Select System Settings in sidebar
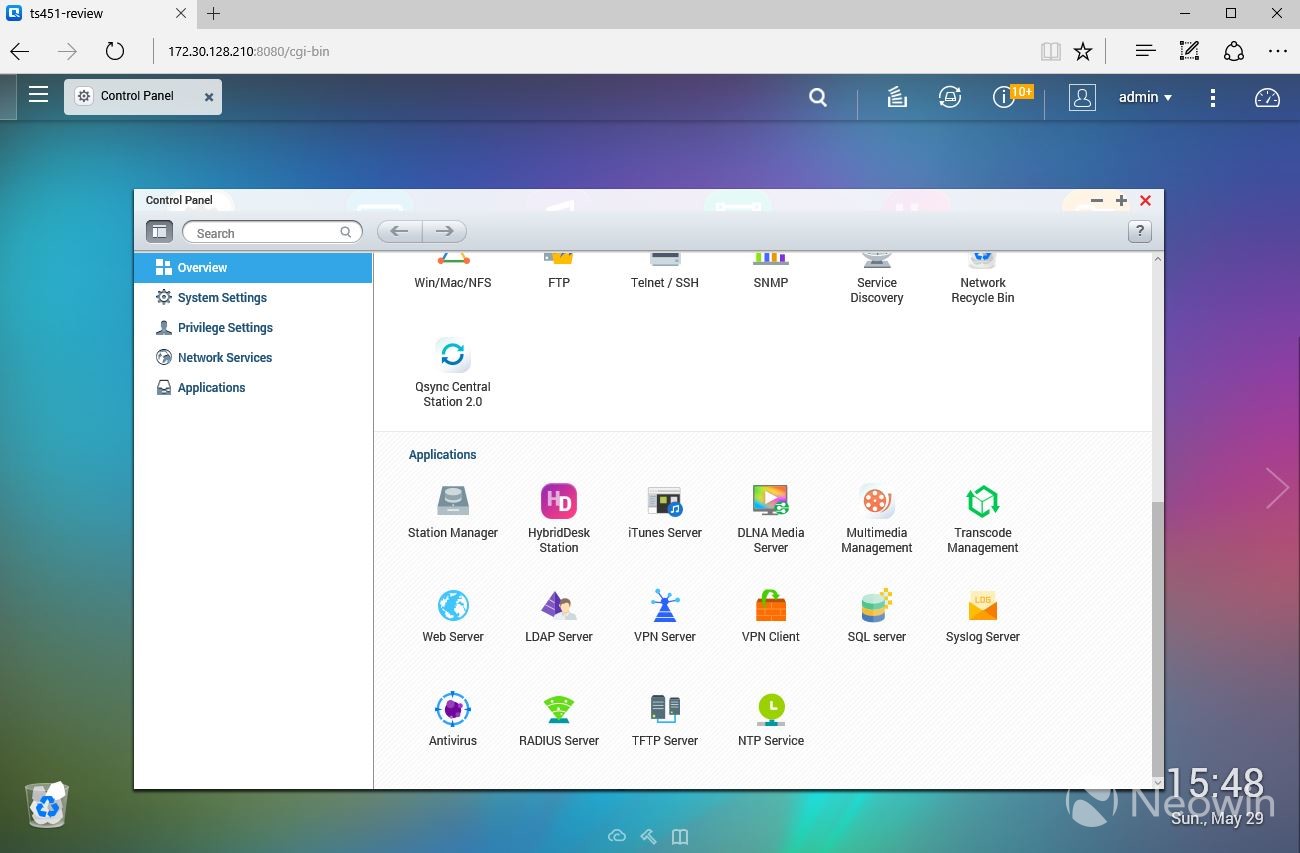Screen dimensions: 1300x853 [x=253, y=298]
